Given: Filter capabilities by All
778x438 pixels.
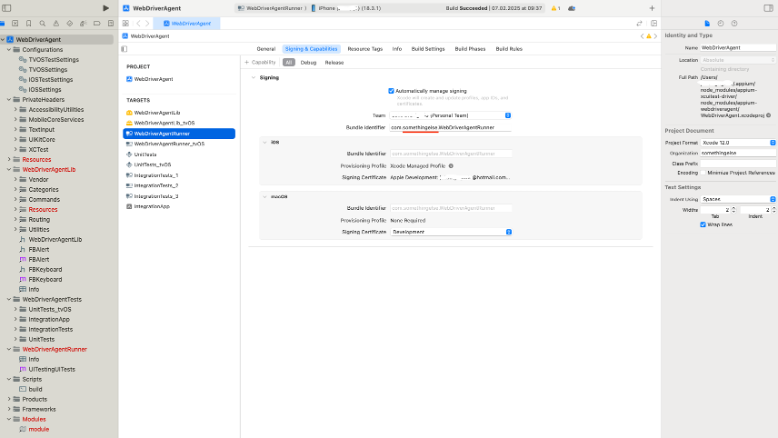Looking at the screenshot, I should click(289, 63).
